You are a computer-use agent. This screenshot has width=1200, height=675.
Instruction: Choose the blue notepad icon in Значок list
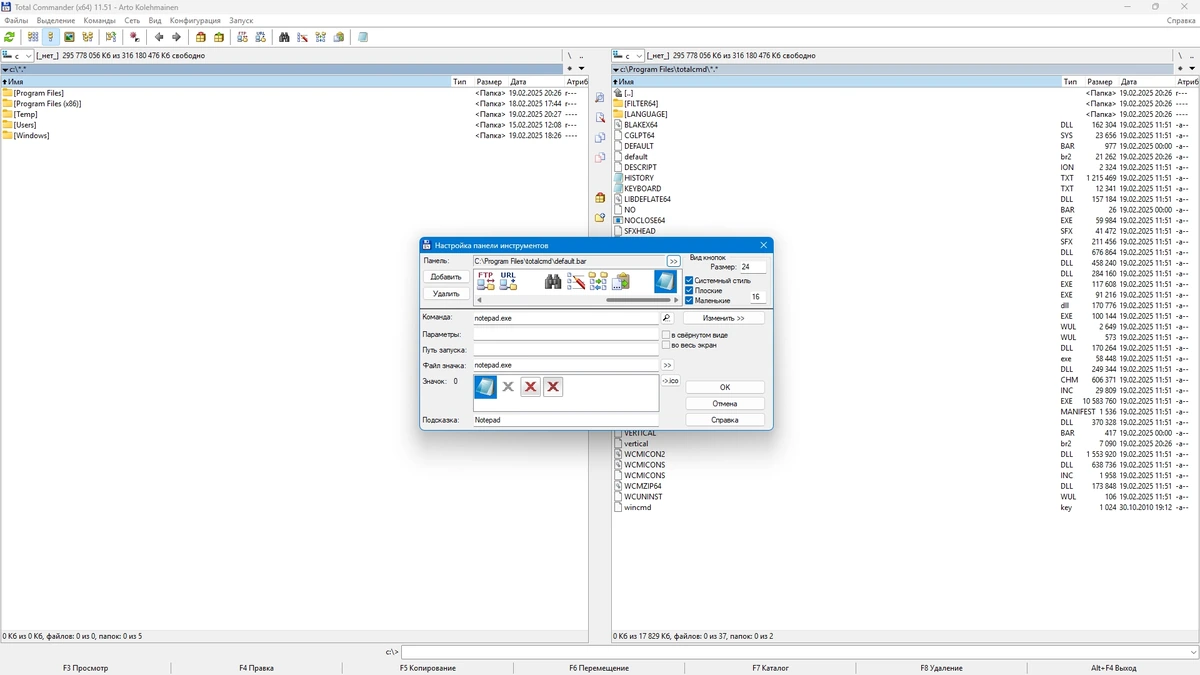(485, 386)
